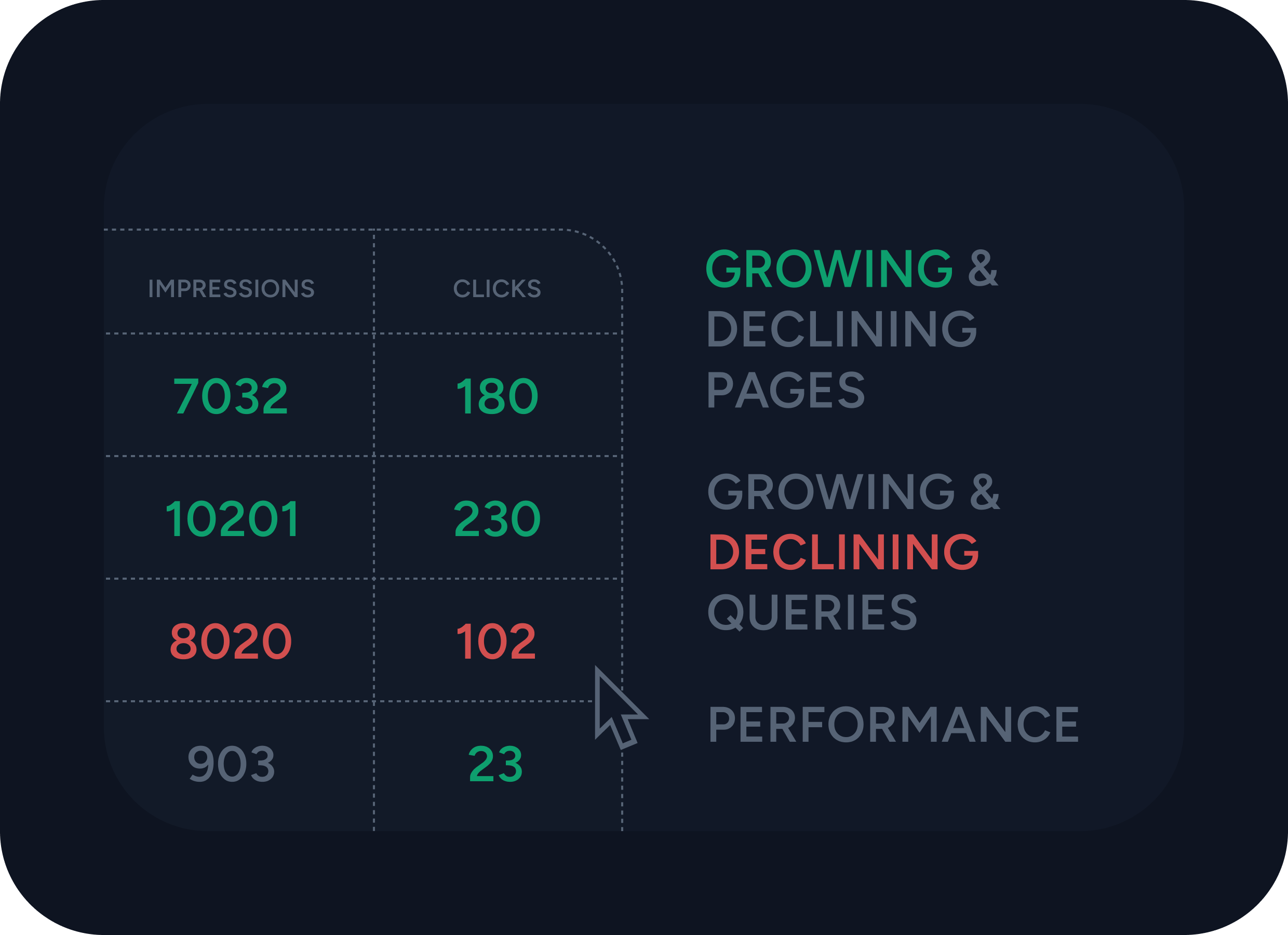This screenshot has width=1288, height=935.
Task: Select the CLICKS column header
Action: [x=497, y=289]
